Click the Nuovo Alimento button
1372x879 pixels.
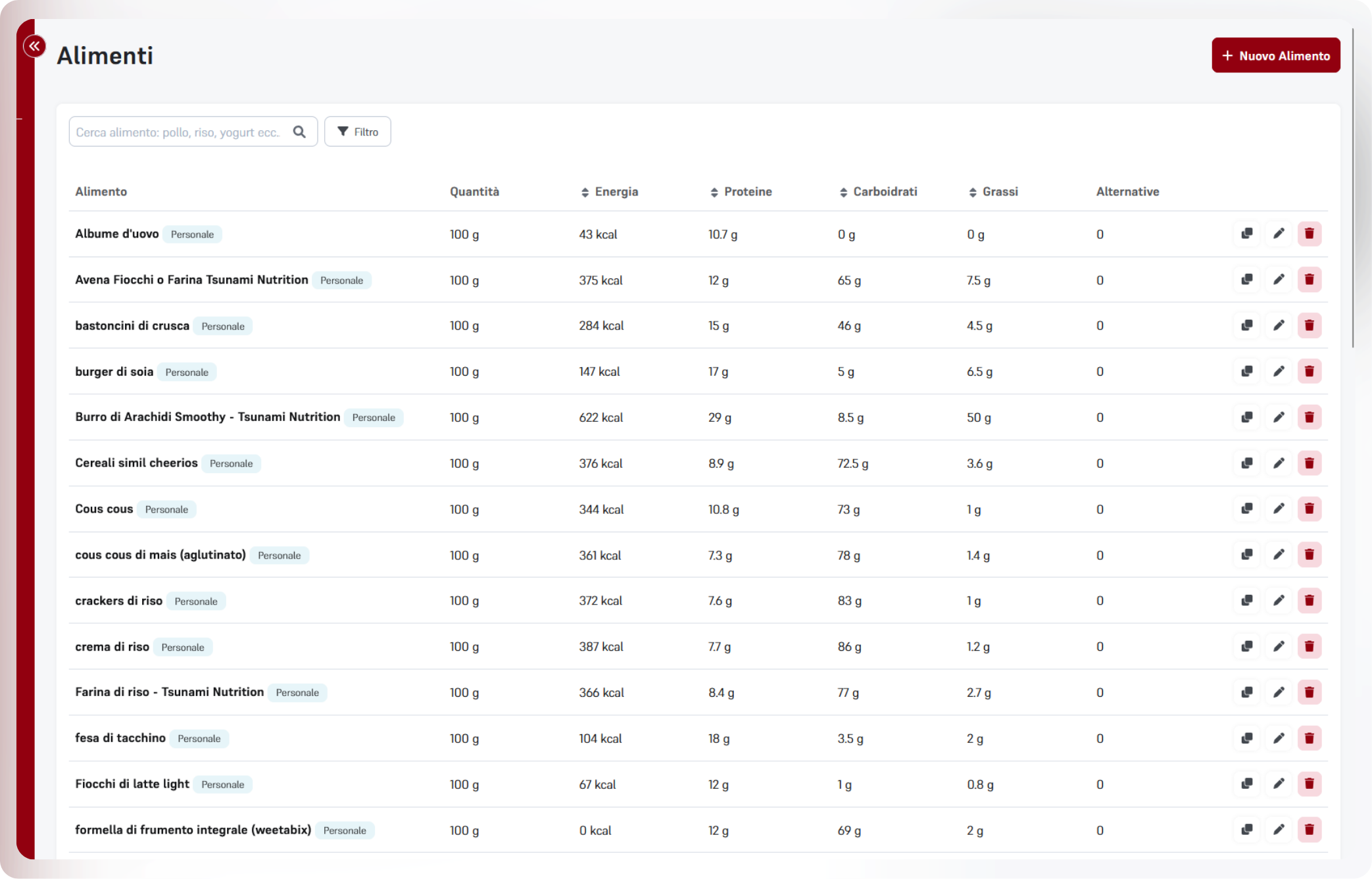pyautogui.click(x=1275, y=55)
